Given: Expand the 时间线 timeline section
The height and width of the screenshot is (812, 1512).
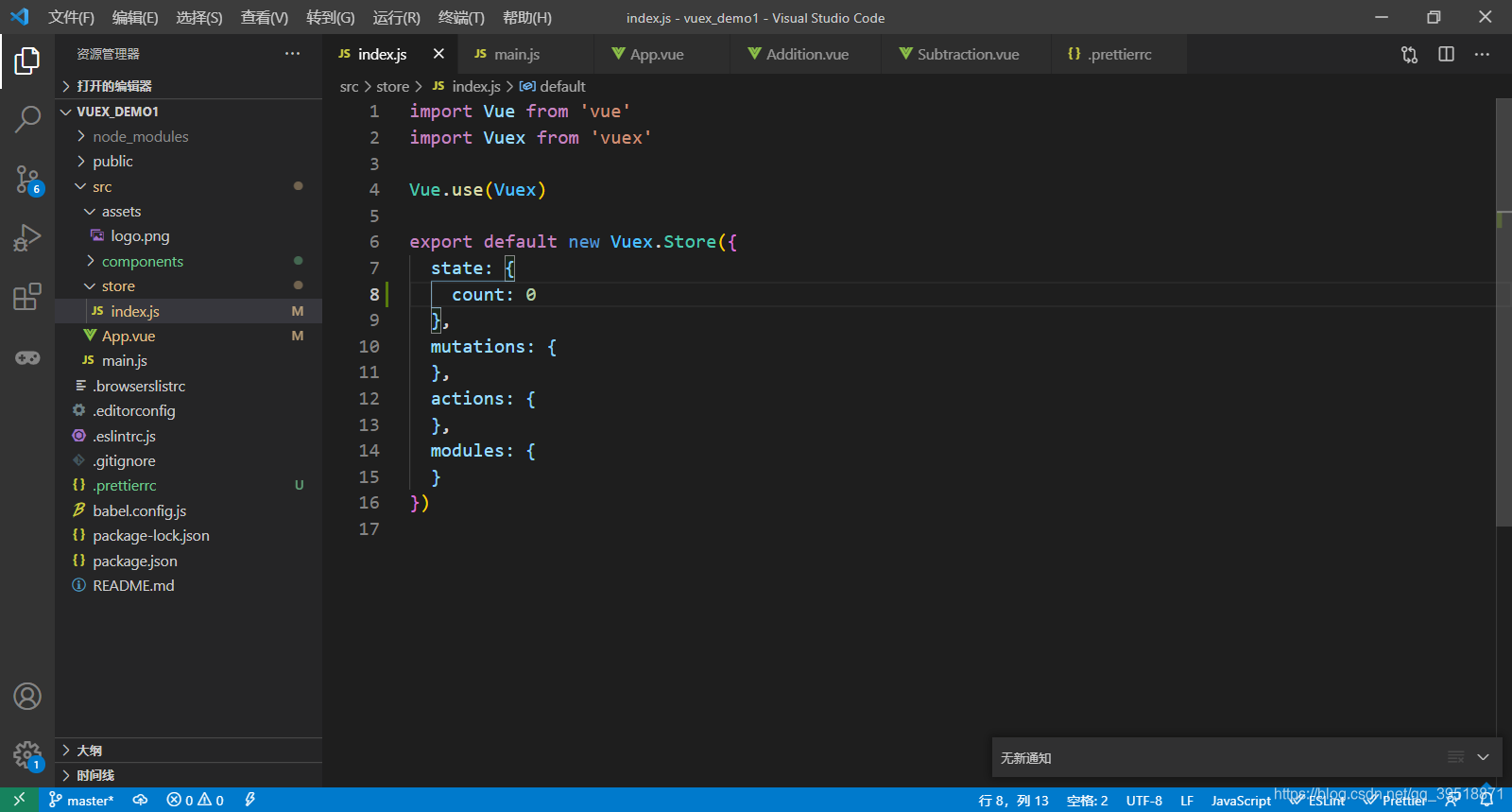Looking at the screenshot, I should [x=188, y=775].
